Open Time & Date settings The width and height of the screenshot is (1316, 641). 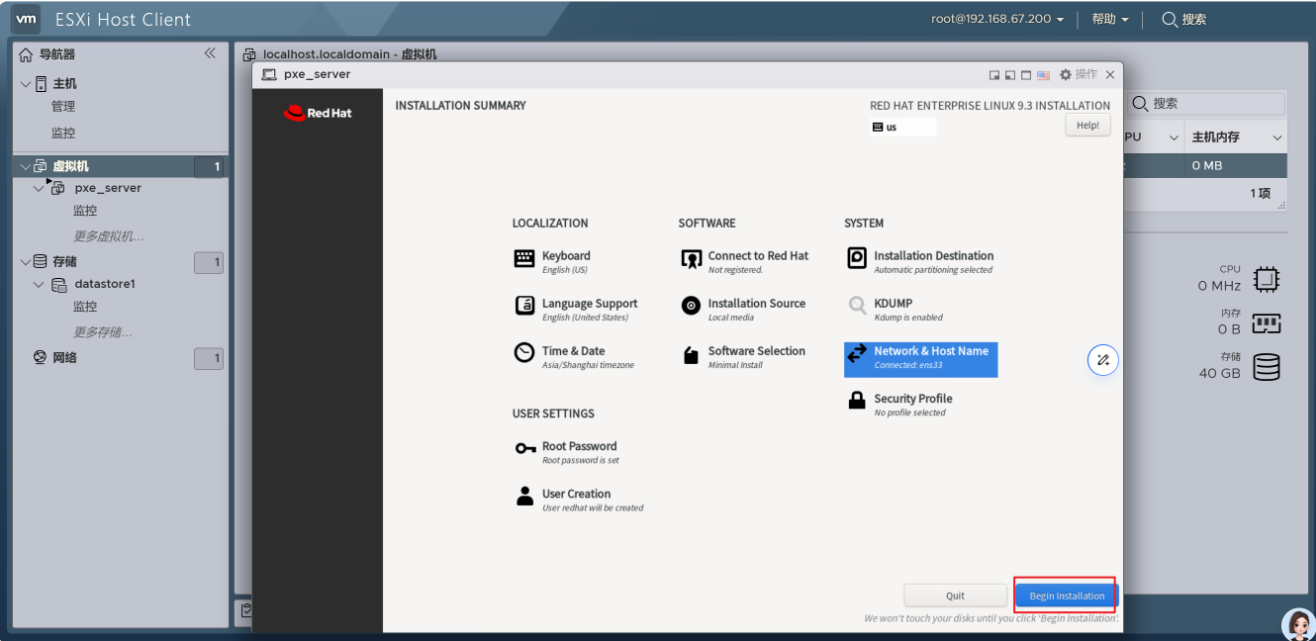click(x=574, y=357)
